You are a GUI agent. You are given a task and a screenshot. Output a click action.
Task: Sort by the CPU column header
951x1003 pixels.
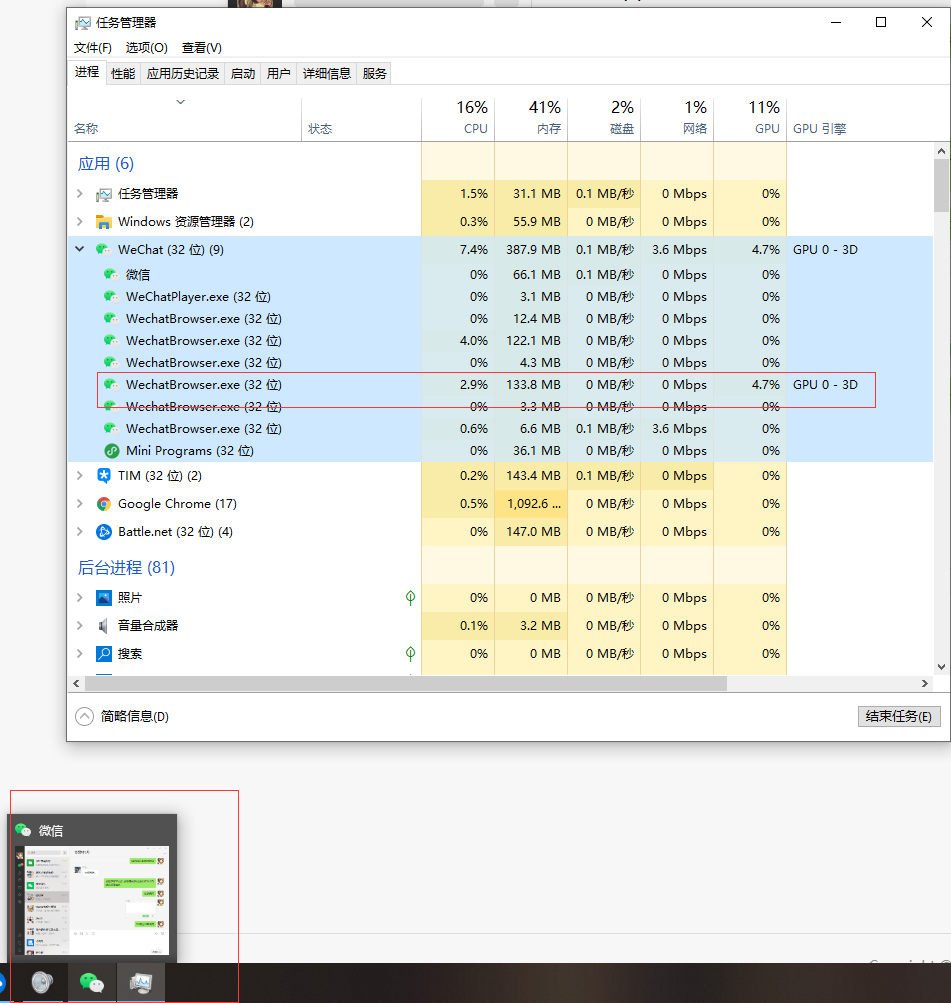[458, 119]
